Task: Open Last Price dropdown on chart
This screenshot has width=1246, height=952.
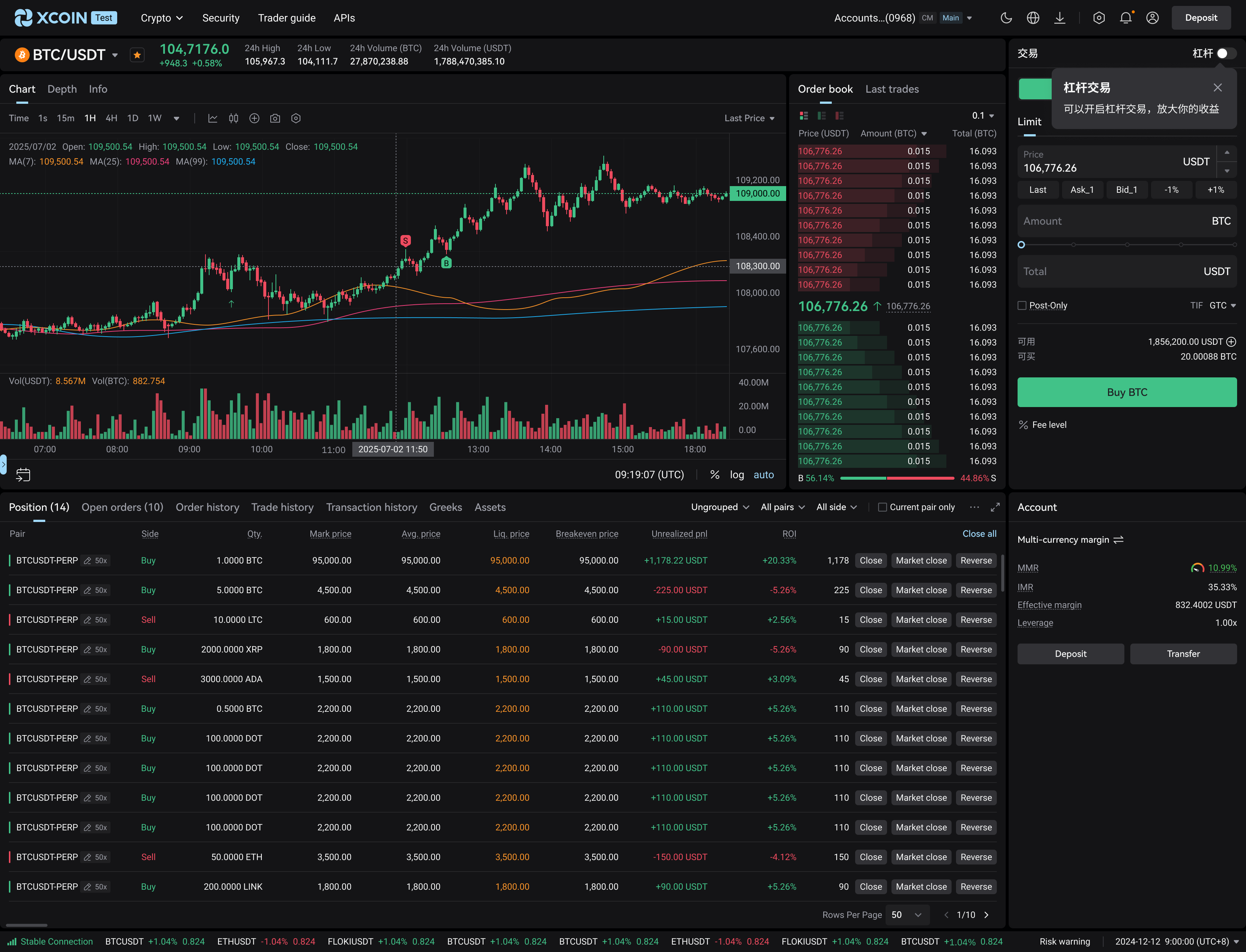Action: 749,118
